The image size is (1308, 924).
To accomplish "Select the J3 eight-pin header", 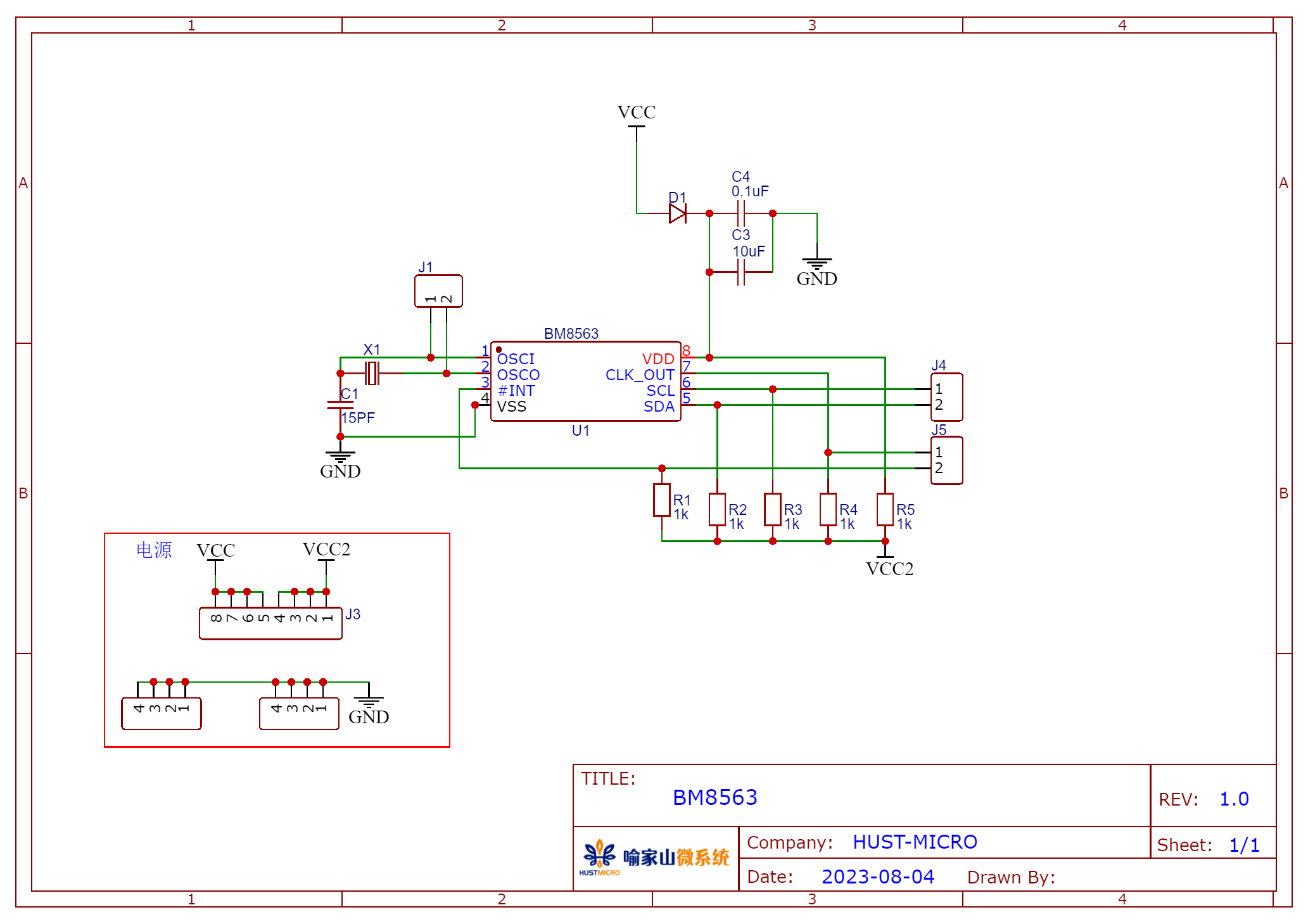I will pyautogui.click(x=270, y=623).
